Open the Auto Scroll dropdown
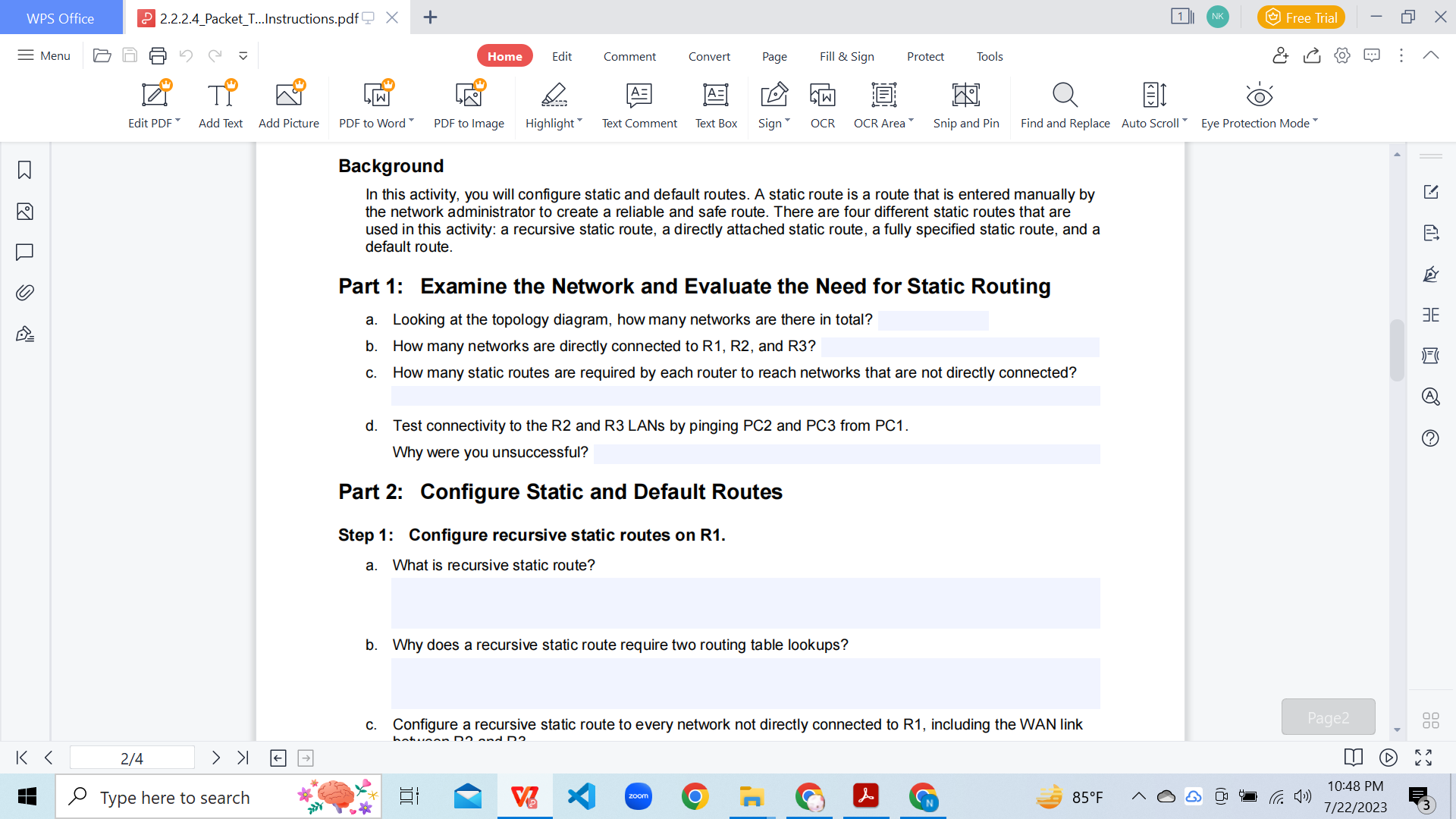Image resolution: width=1456 pixels, height=819 pixels. pos(1185,121)
